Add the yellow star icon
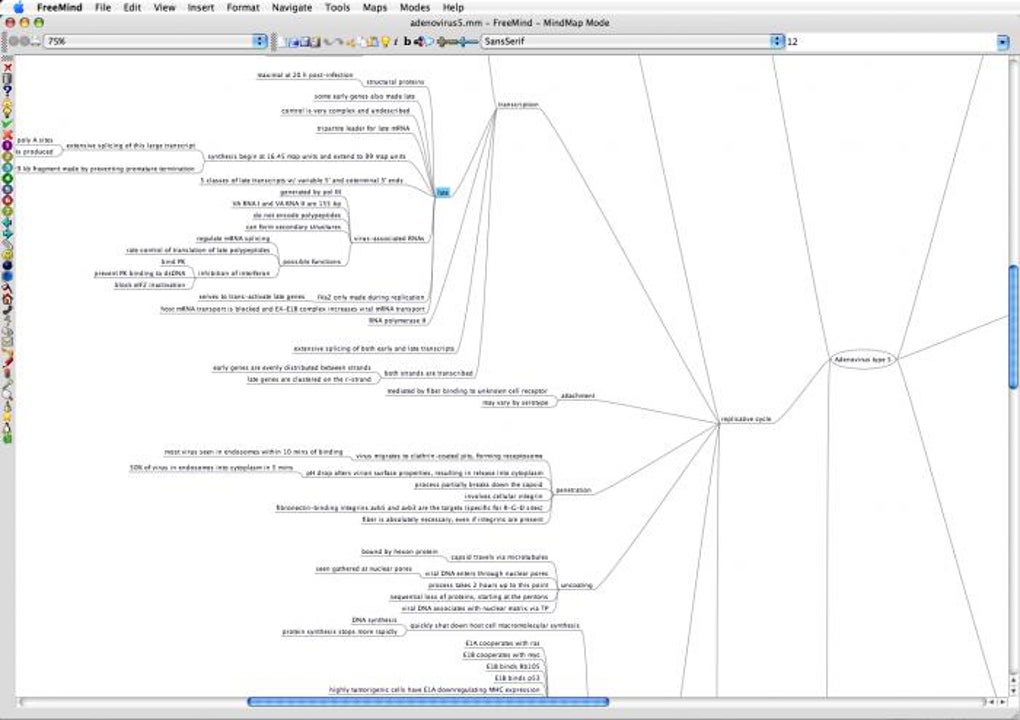Screen dimensions: 1020x720 (x=7, y=416)
